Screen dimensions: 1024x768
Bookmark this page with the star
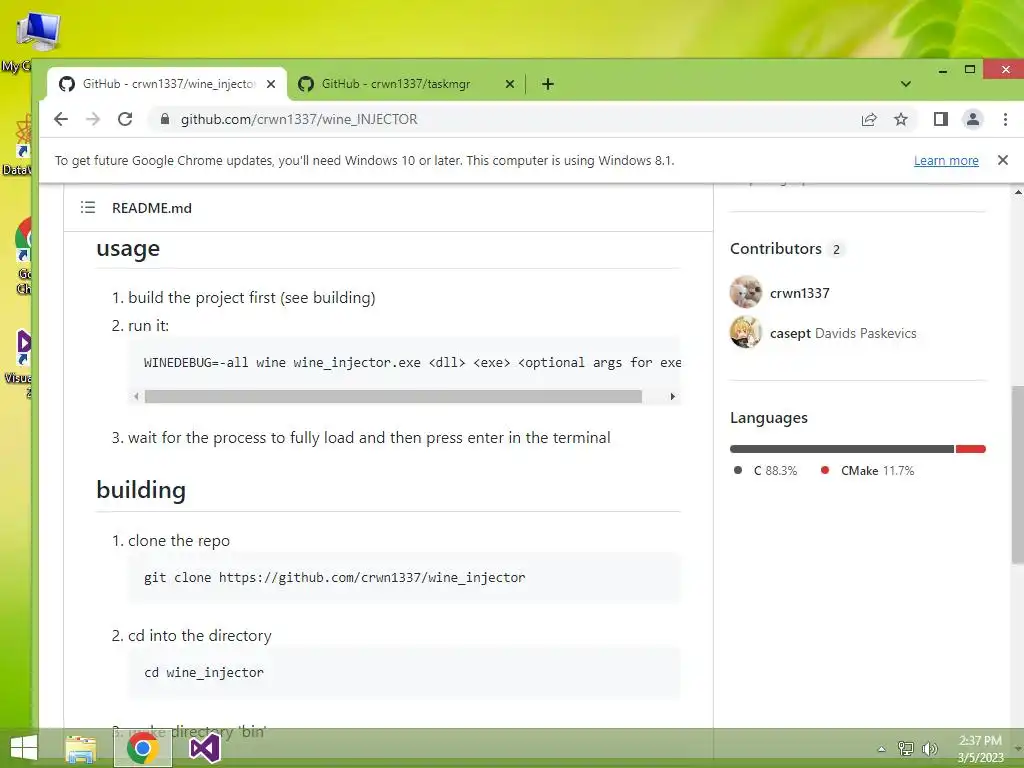(x=901, y=119)
